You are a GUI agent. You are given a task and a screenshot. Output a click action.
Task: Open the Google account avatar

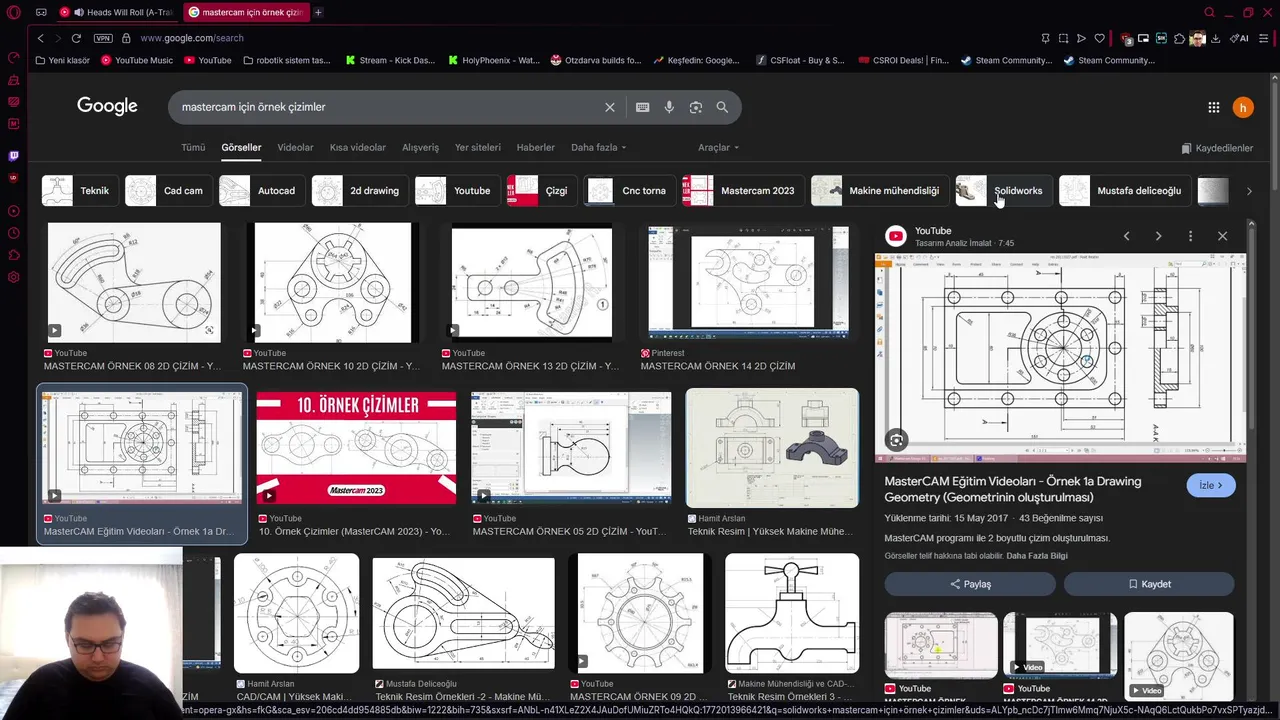[x=1243, y=107]
